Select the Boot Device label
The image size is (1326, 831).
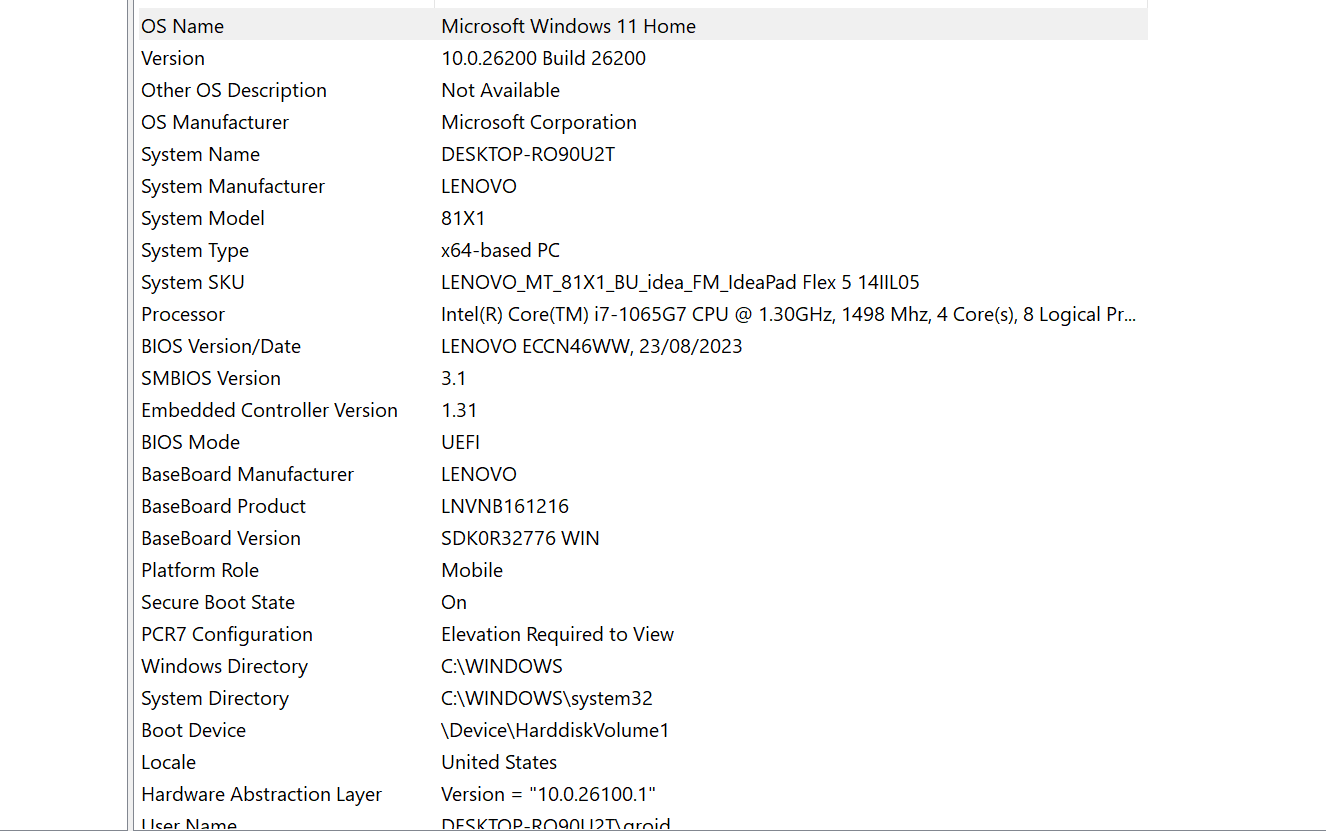(193, 730)
